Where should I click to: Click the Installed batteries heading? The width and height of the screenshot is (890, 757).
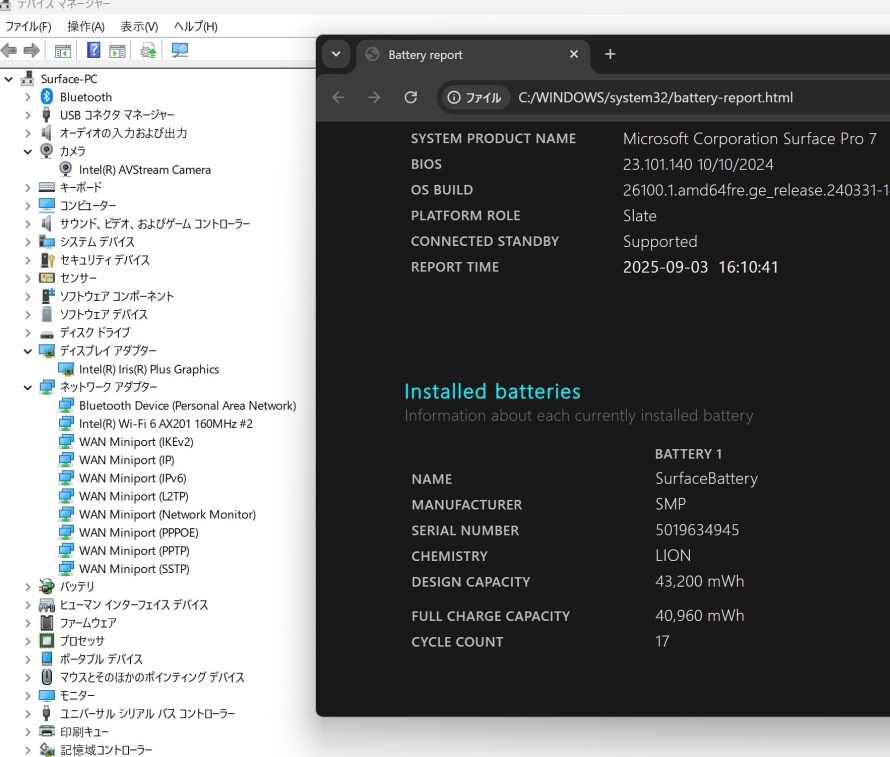(492, 392)
